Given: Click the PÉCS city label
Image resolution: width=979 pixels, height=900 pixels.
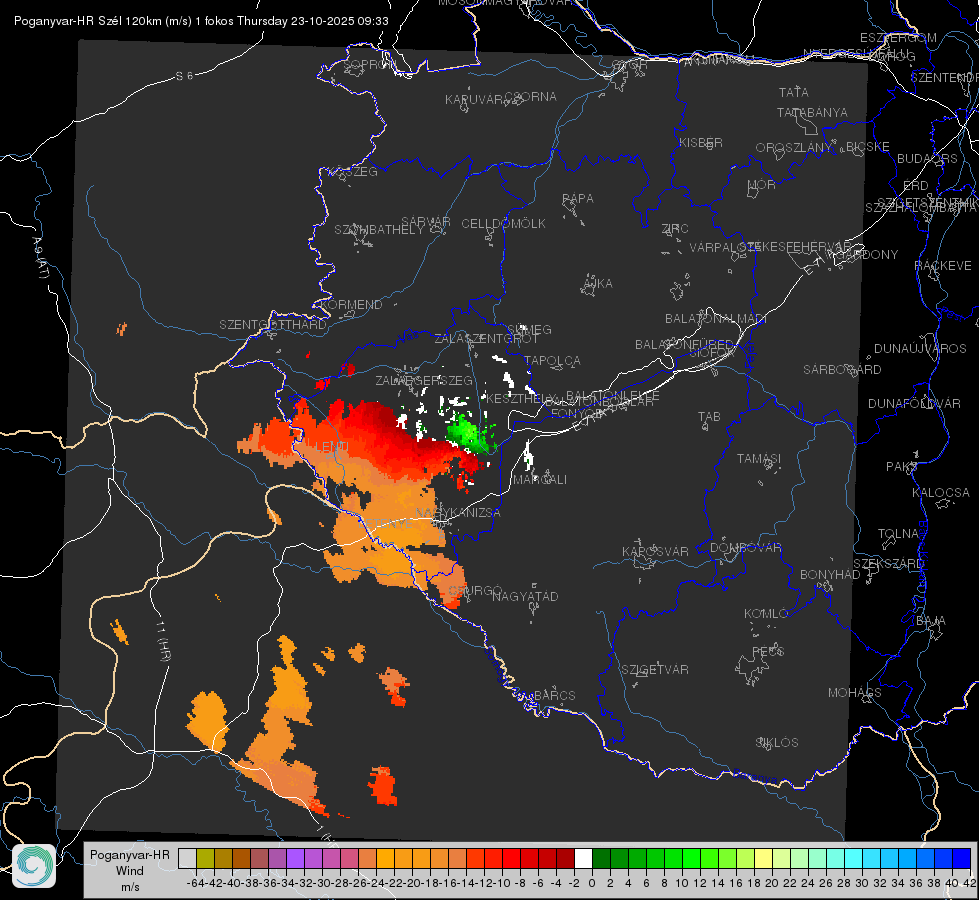Looking at the screenshot, I should (x=768, y=651).
